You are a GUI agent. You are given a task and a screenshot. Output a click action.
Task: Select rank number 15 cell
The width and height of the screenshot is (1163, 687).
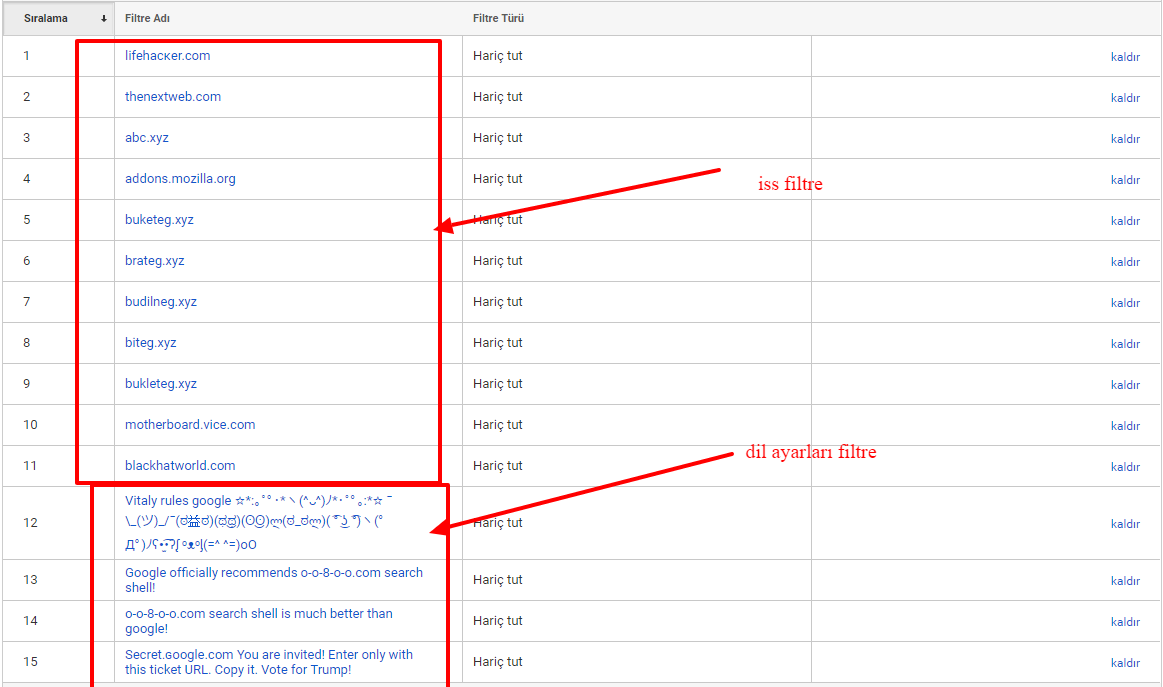(x=30, y=661)
